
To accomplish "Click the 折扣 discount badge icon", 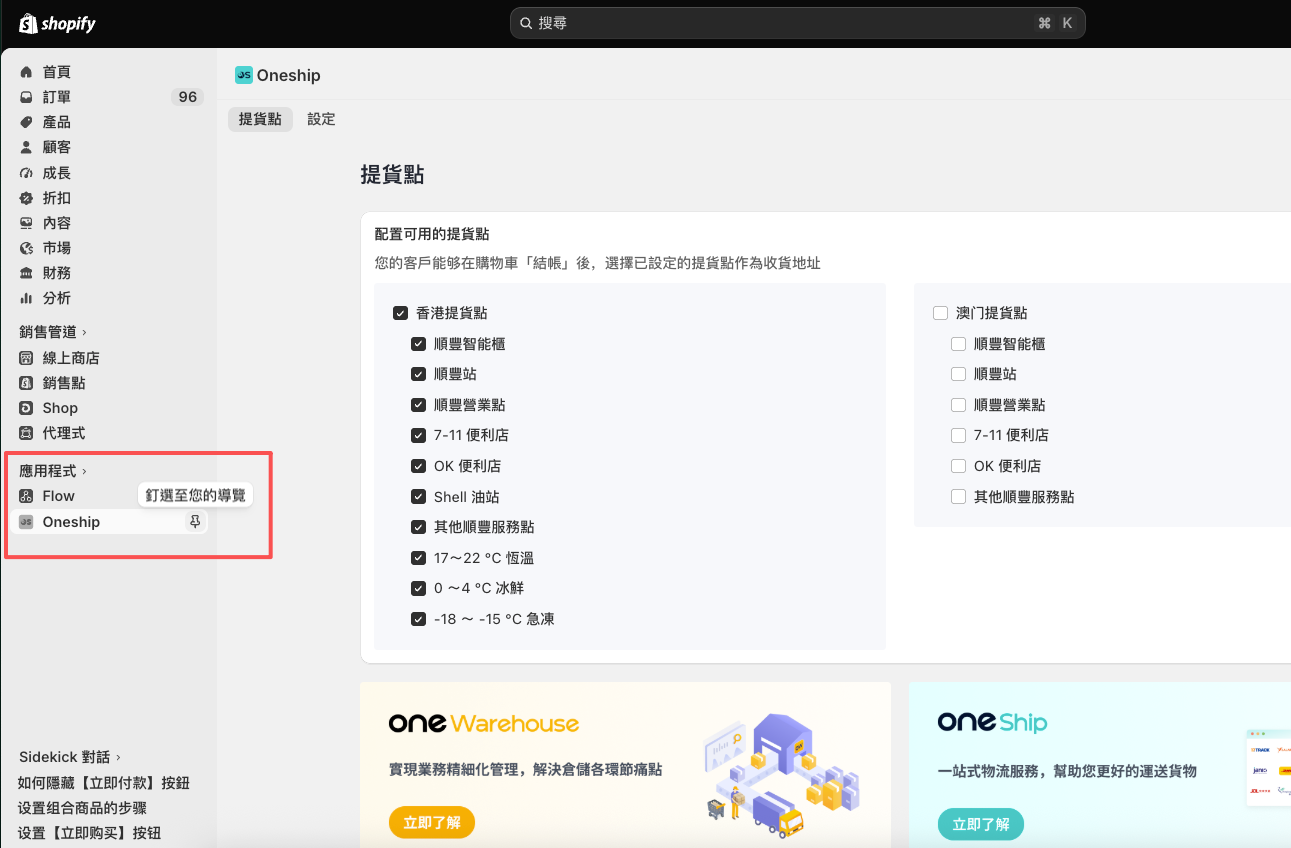I will click(x=26, y=198).
